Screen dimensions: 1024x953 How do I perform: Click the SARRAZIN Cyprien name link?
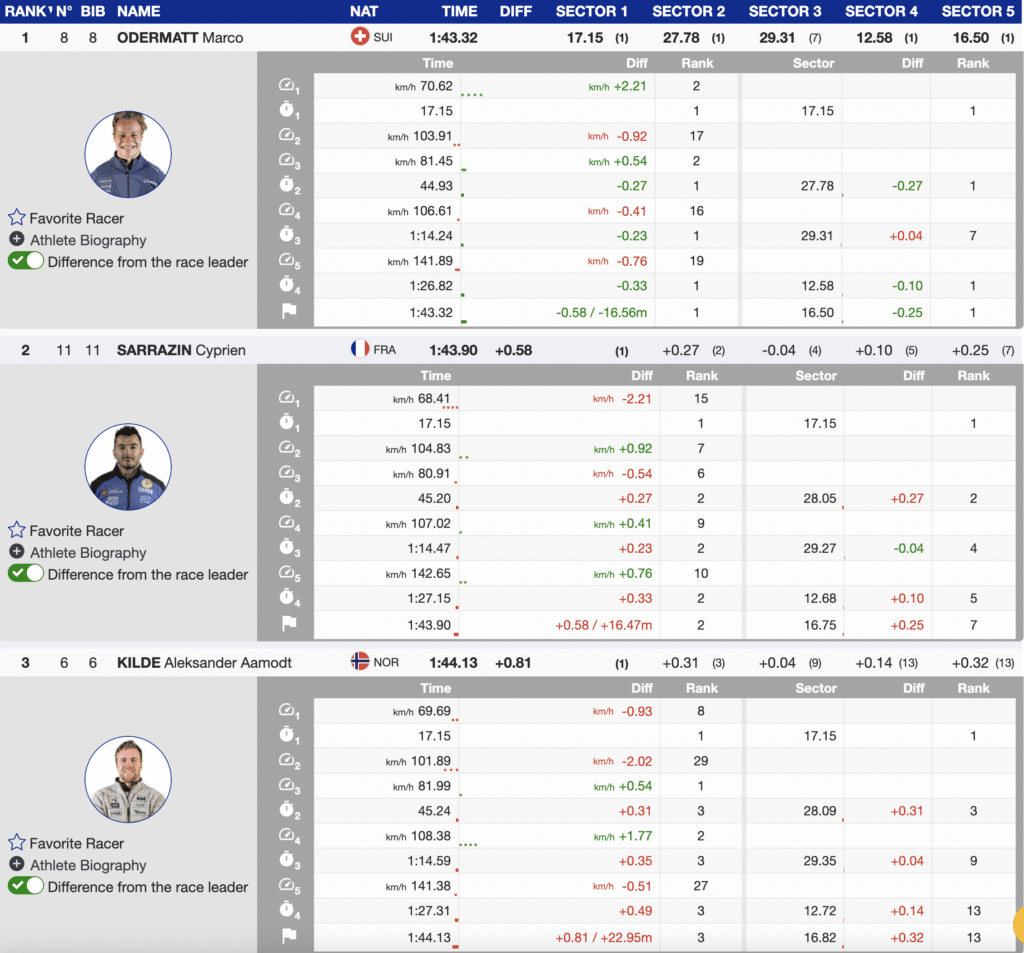[x=181, y=350]
